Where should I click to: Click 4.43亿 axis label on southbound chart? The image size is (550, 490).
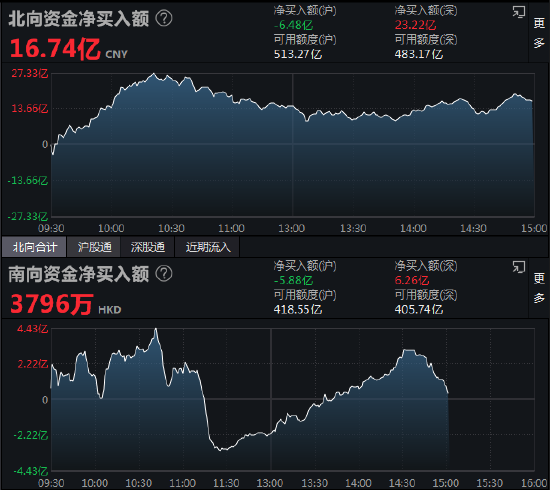(32, 329)
